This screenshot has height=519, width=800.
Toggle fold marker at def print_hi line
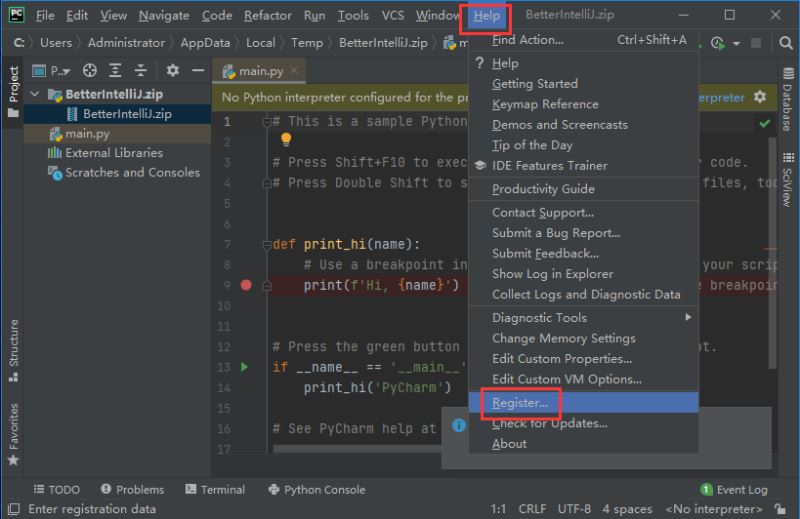[266, 245]
